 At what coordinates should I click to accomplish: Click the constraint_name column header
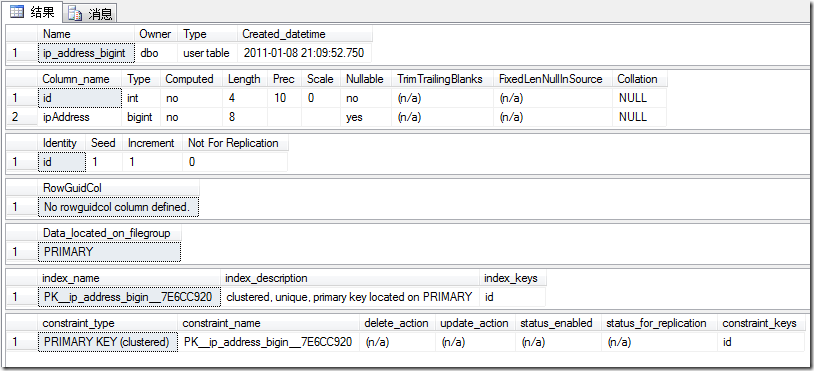pyautogui.click(x=268, y=324)
